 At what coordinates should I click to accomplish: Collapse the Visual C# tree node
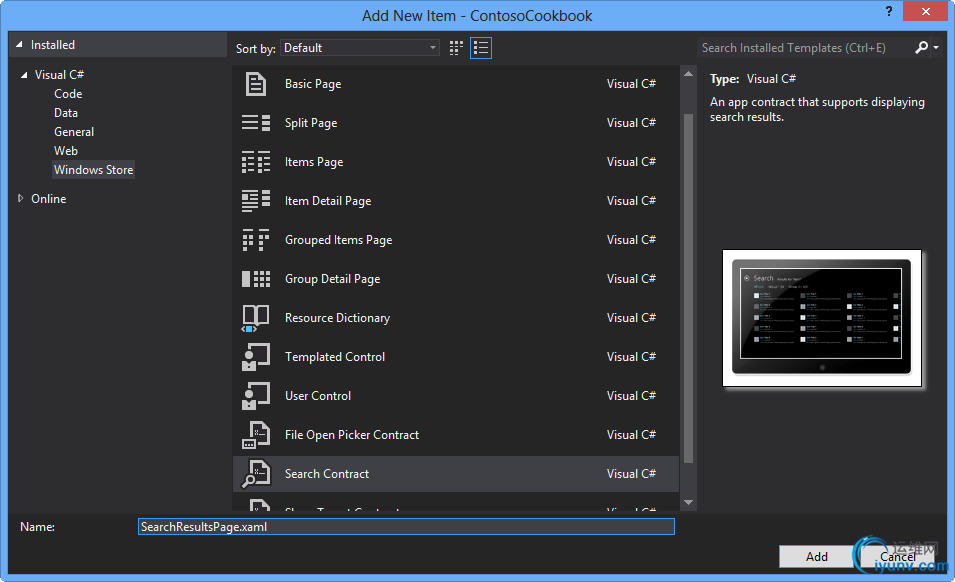pos(24,75)
